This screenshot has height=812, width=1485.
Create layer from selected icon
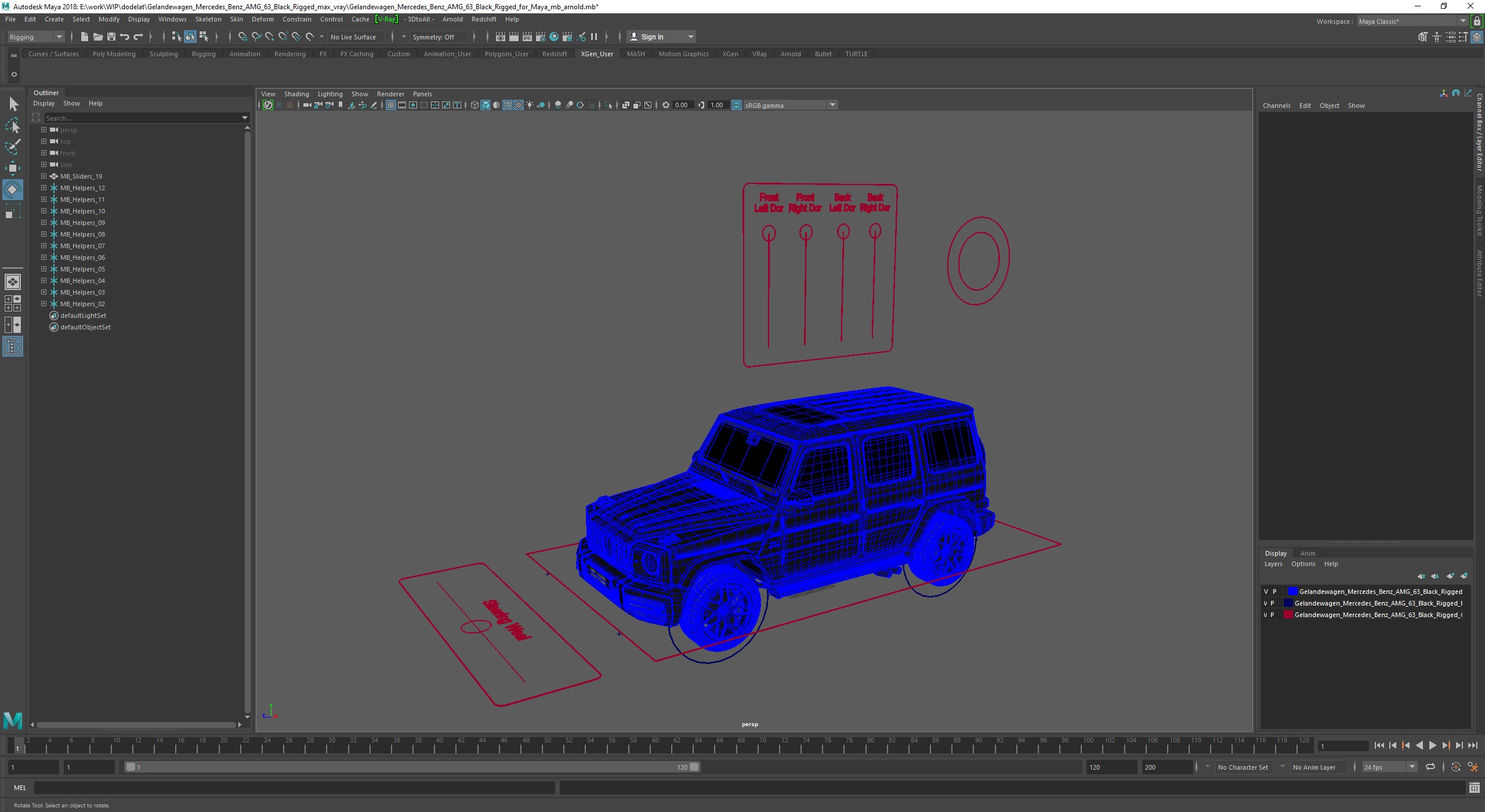[1464, 576]
